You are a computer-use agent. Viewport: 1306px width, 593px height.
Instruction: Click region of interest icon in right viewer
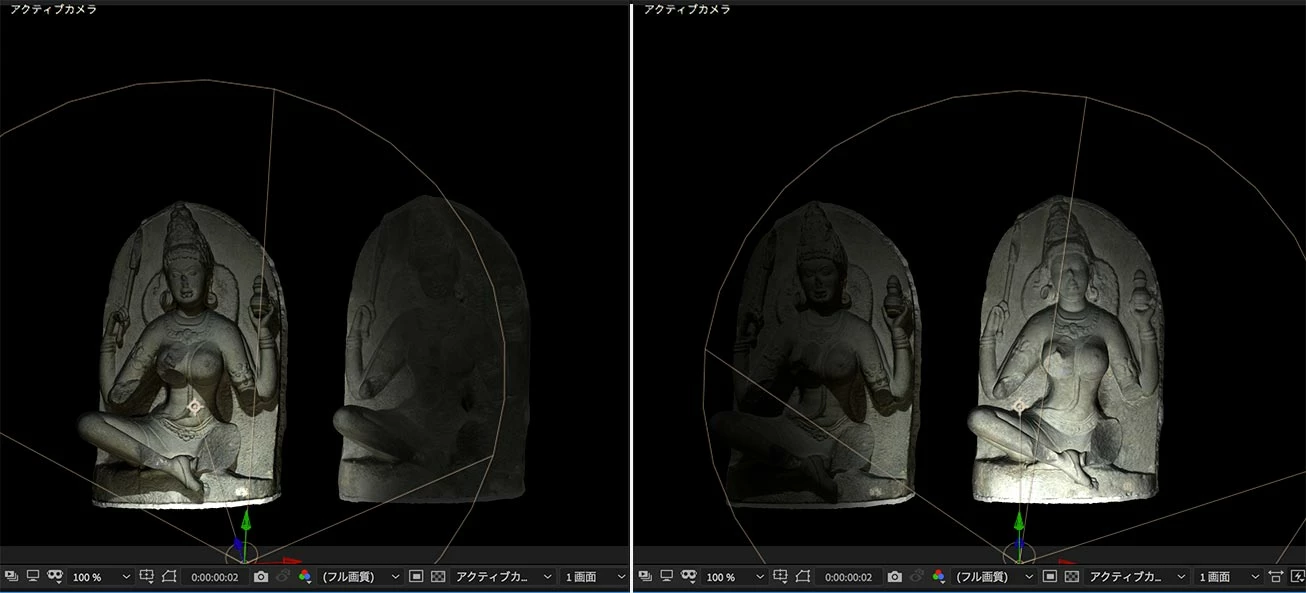tap(803, 577)
